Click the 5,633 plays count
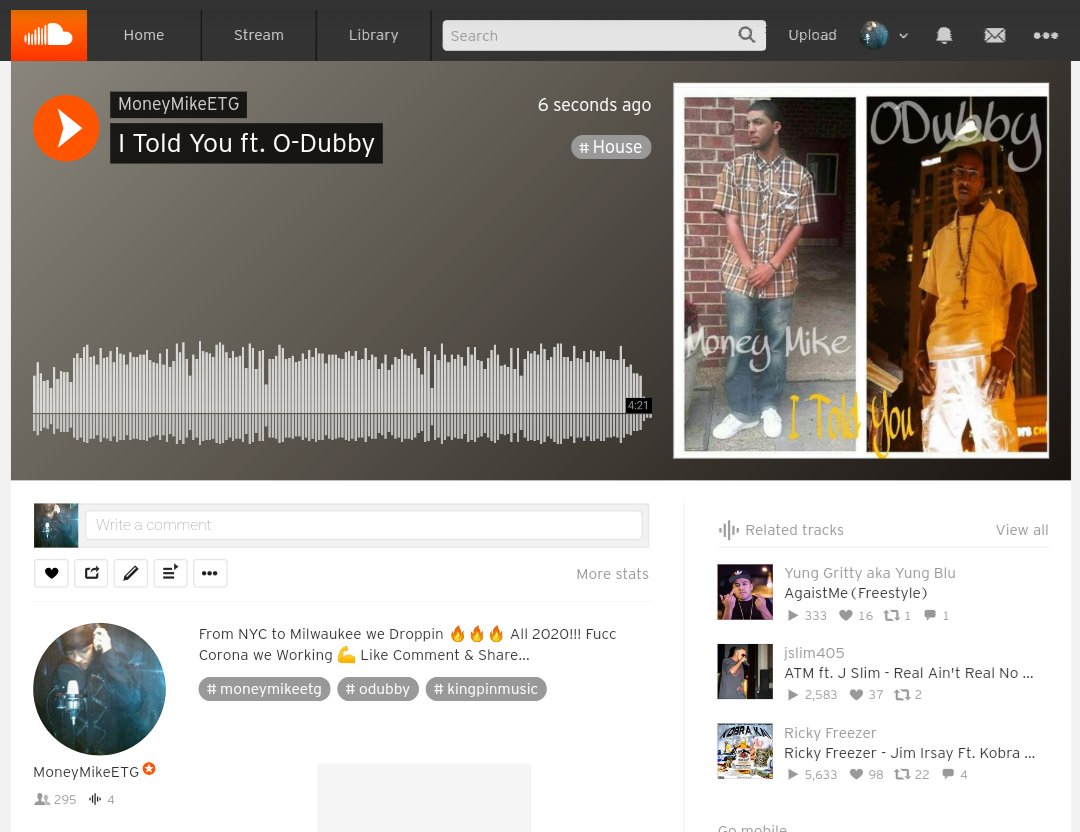 (x=813, y=775)
